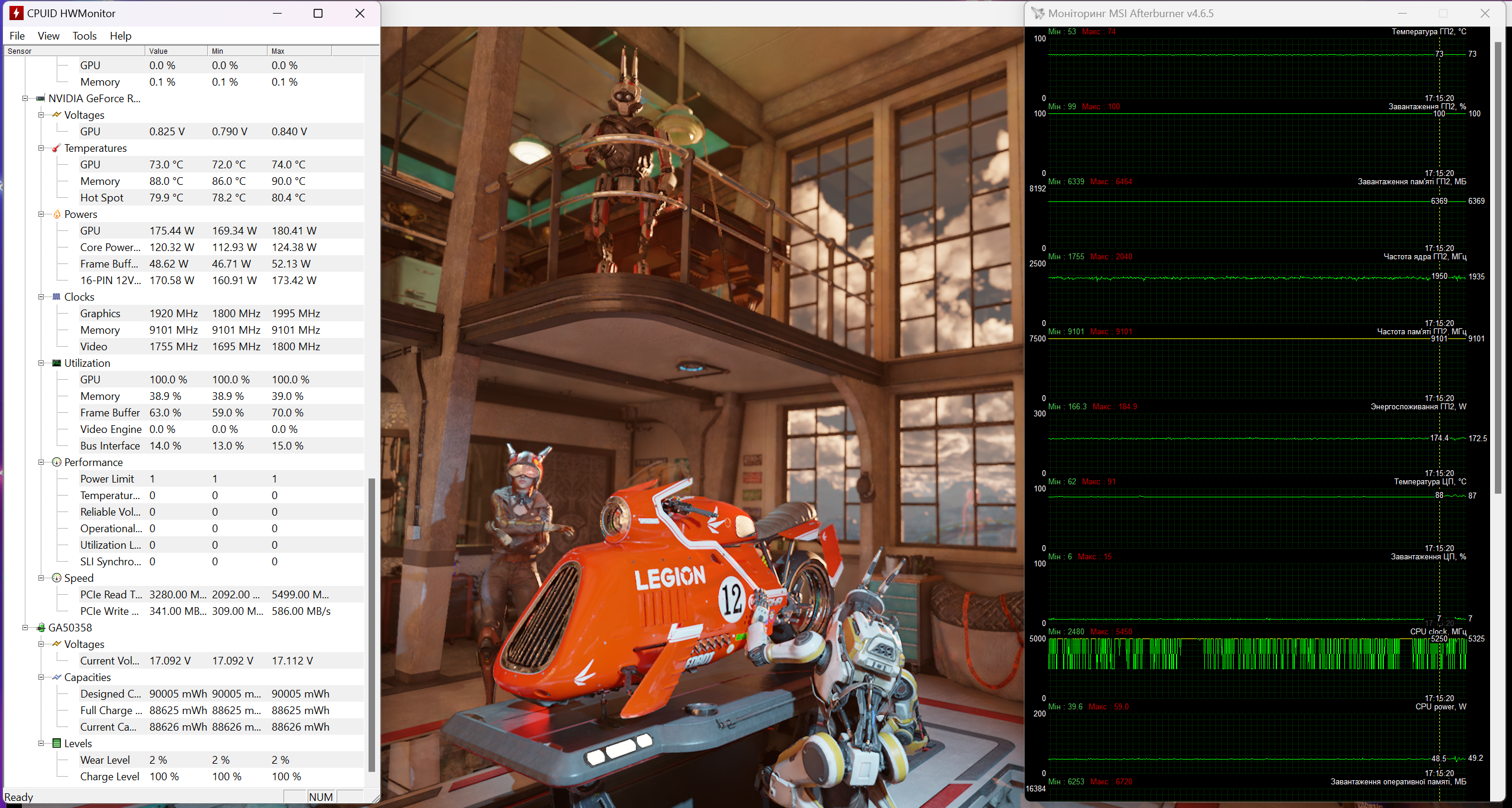The height and width of the screenshot is (808, 1512).
Task: Click the red Temperatures thermometer icon
Action: tap(57, 148)
